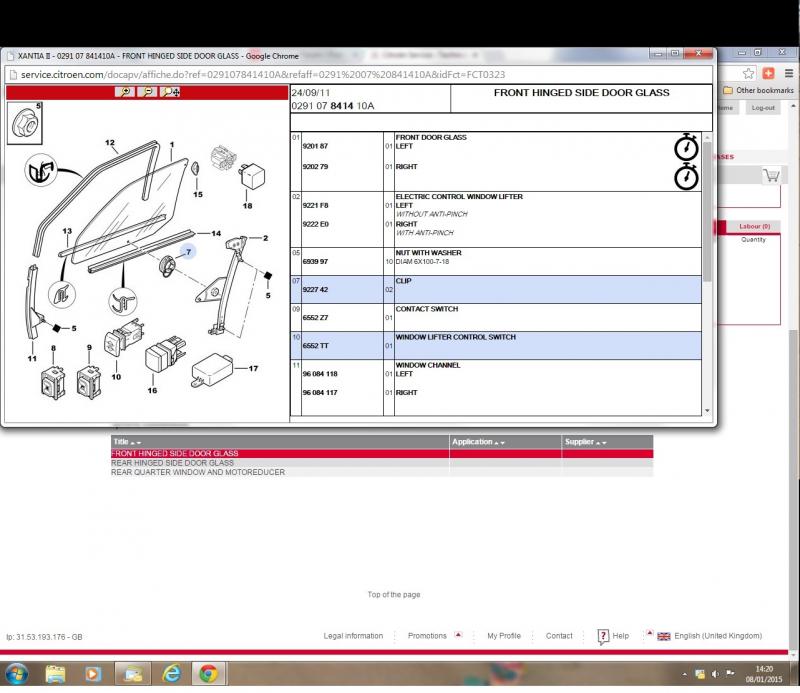Select part number 6939 97 nut with washer
Viewport: 800px width, 693px height.
click(x=315, y=262)
